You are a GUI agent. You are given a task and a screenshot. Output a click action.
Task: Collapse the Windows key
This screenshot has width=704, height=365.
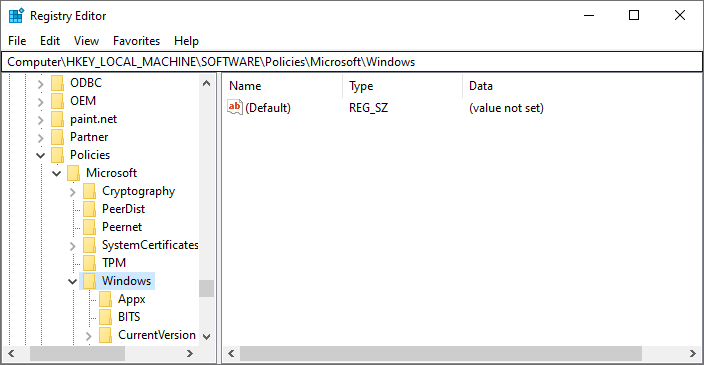73,281
